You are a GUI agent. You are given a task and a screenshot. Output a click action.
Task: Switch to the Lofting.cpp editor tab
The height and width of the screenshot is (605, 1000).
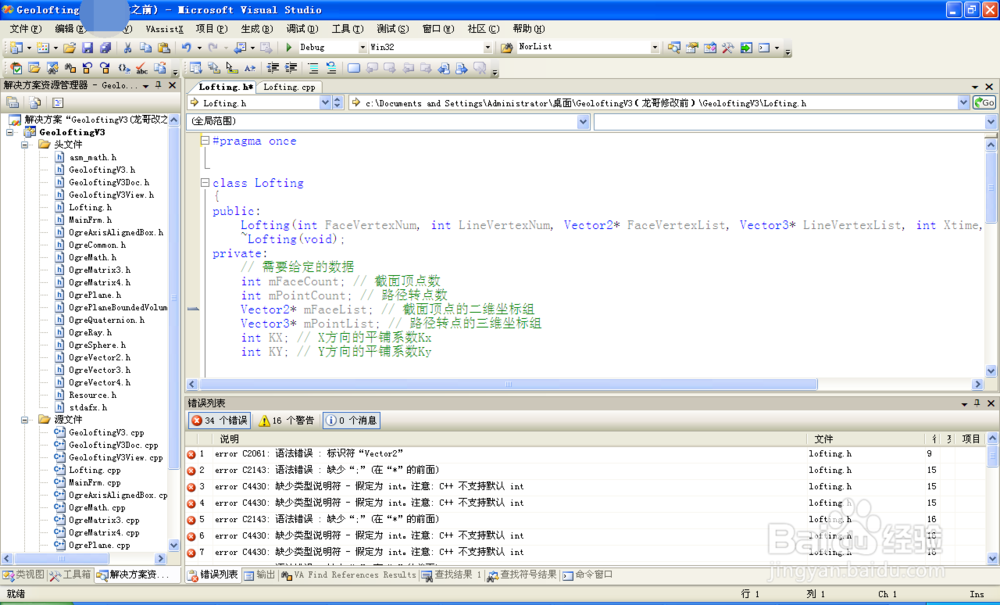click(289, 87)
